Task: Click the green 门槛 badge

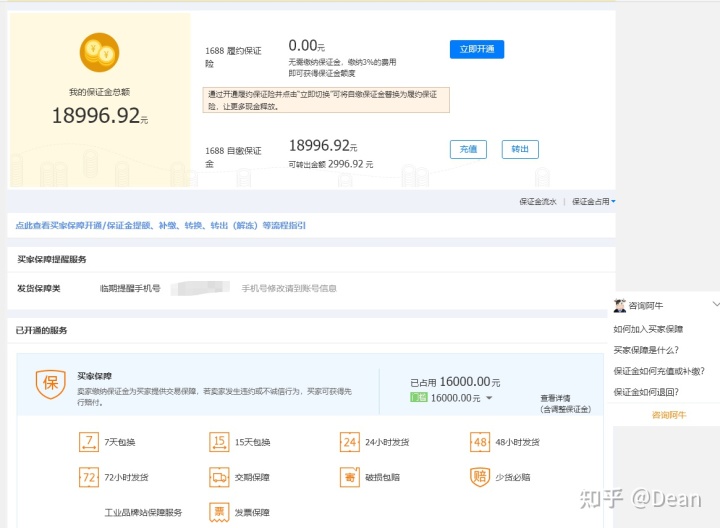Action: tap(419, 398)
